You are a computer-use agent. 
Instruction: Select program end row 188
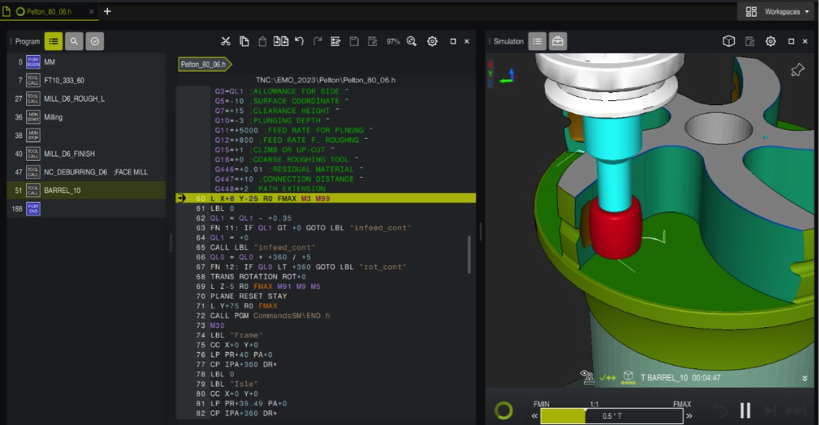pos(87,209)
